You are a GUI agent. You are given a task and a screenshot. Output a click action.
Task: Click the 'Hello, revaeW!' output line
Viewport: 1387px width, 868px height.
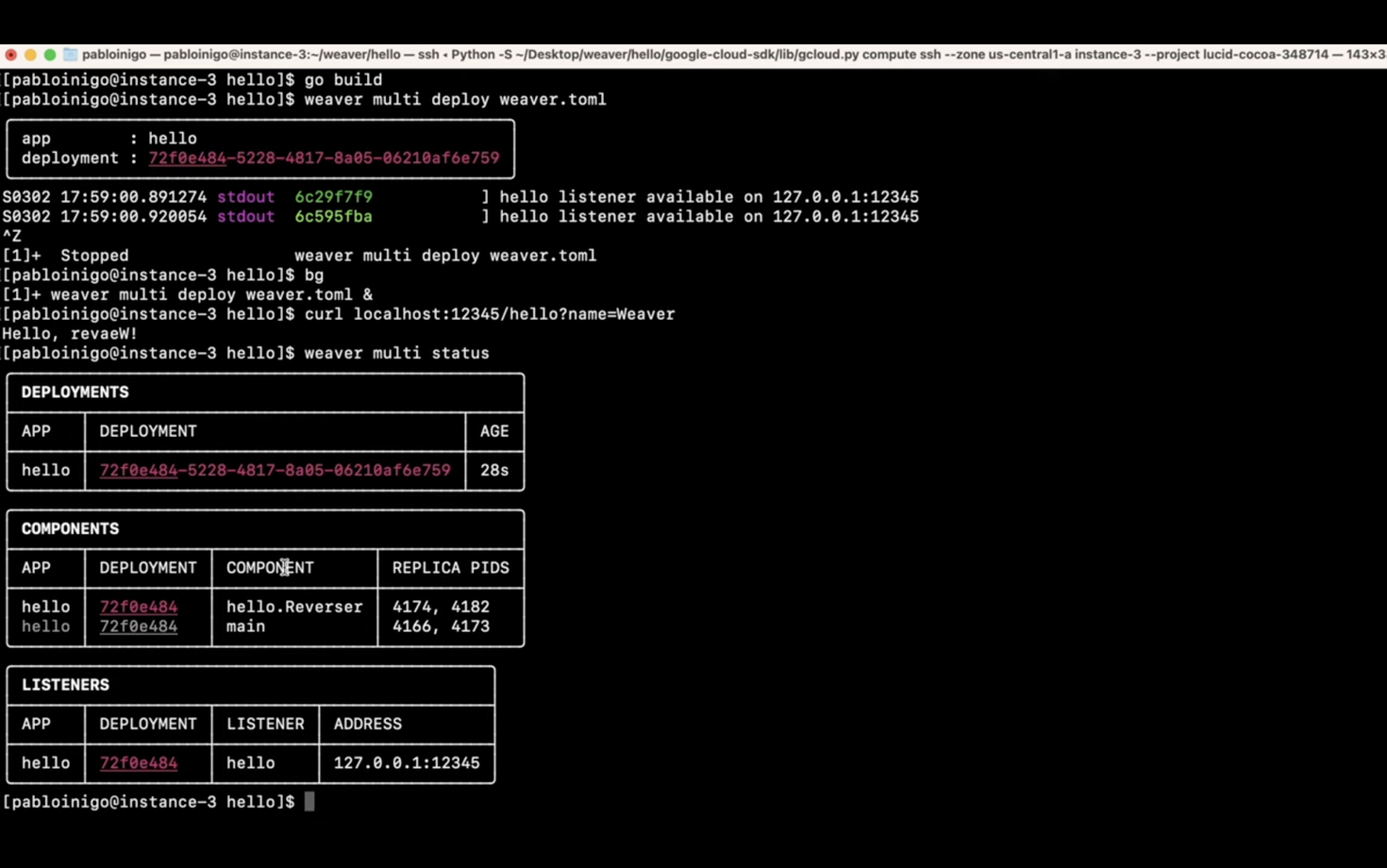pyautogui.click(x=70, y=333)
